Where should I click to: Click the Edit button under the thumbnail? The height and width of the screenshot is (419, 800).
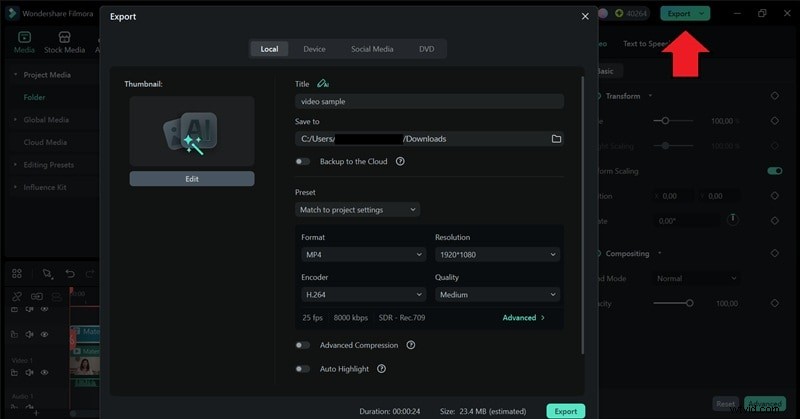[191, 179]
